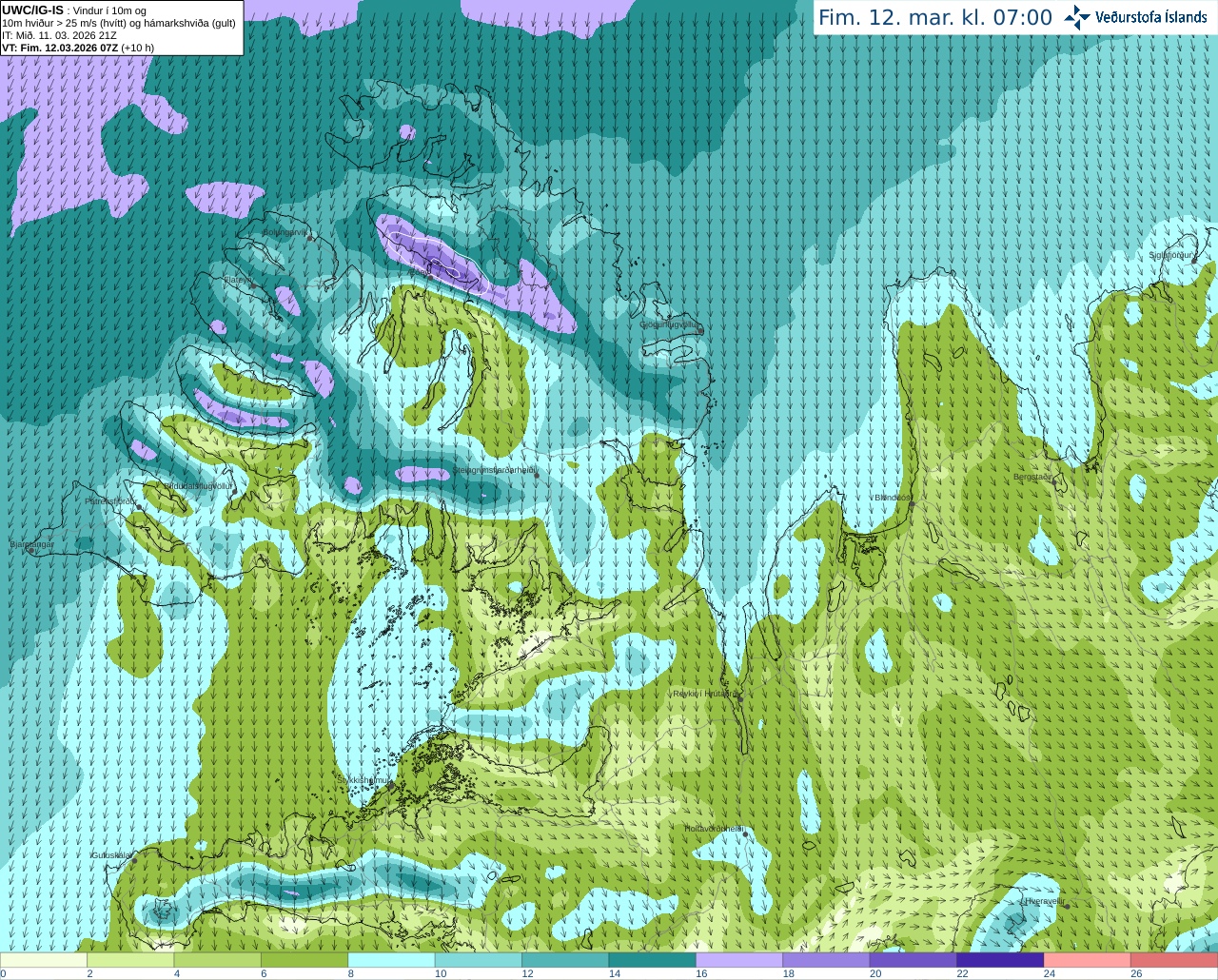Select the 24–26 m/s pink legend swatch
This screenshot has width=1218, height=980.
(x=1088, y=961)
